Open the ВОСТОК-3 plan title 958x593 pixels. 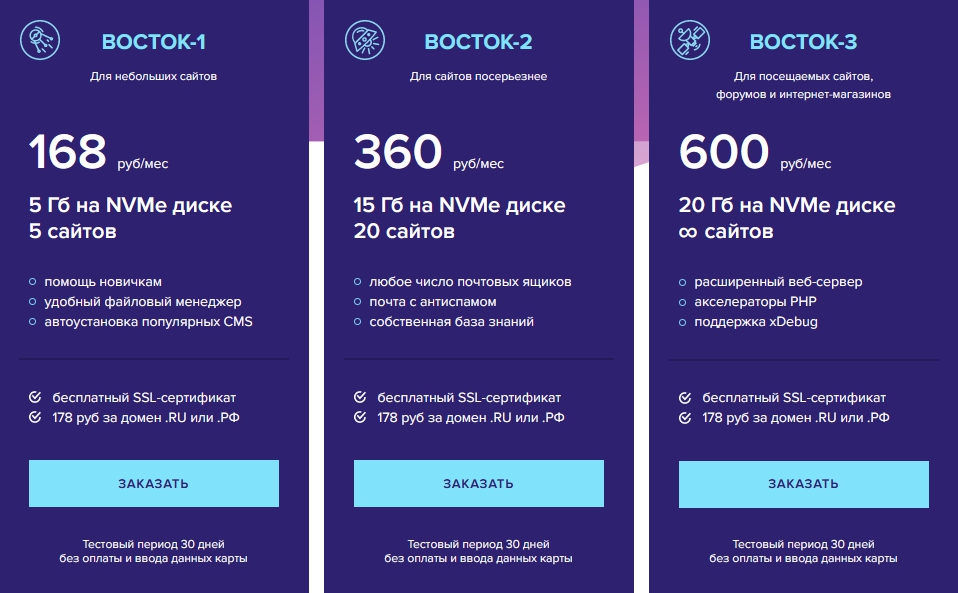[x=803, y=42]
